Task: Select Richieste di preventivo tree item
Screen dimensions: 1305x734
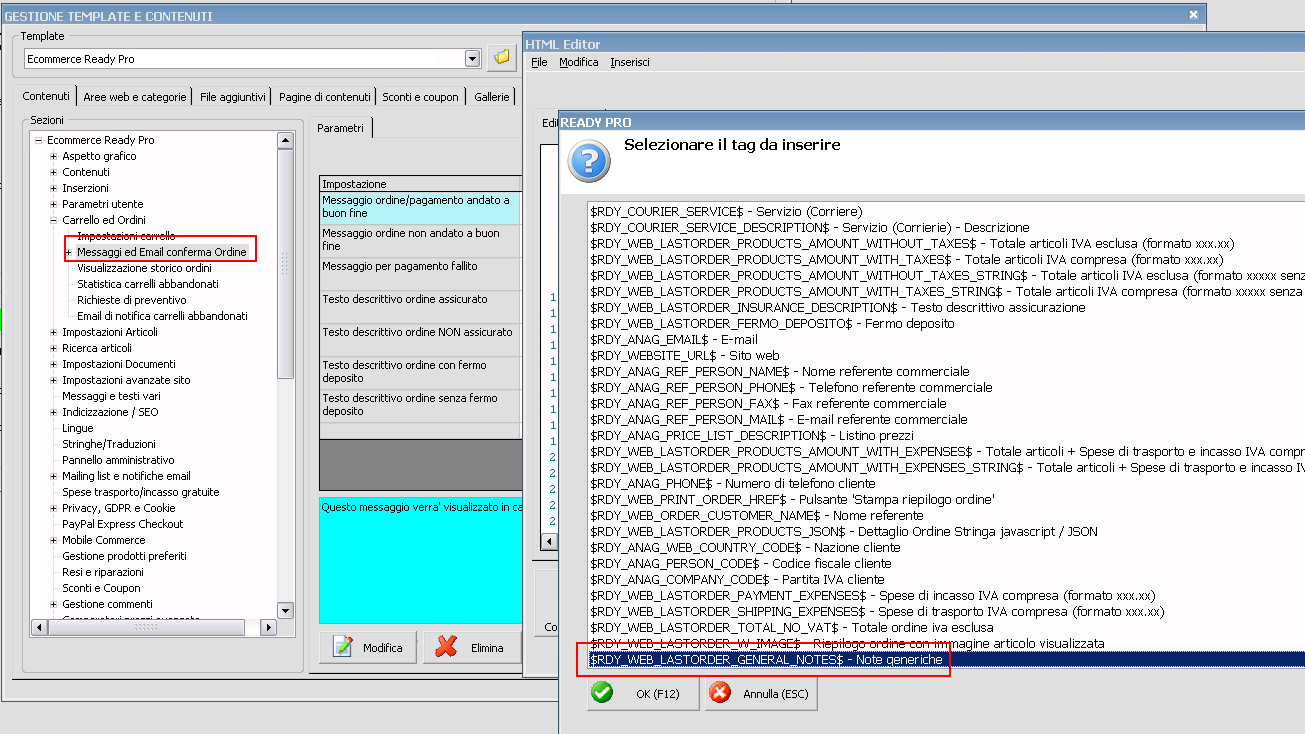Action: tap(131, 300)
